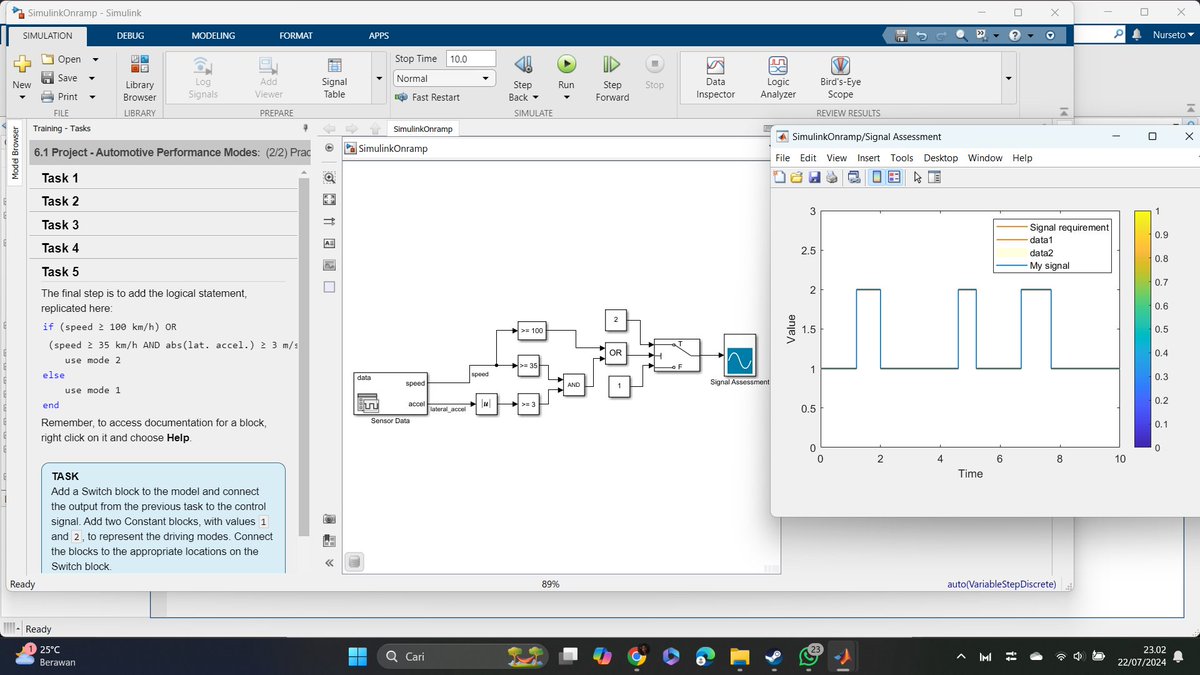Click the Stop Time input field
The image size is (1200, 675).
[471, 59]
